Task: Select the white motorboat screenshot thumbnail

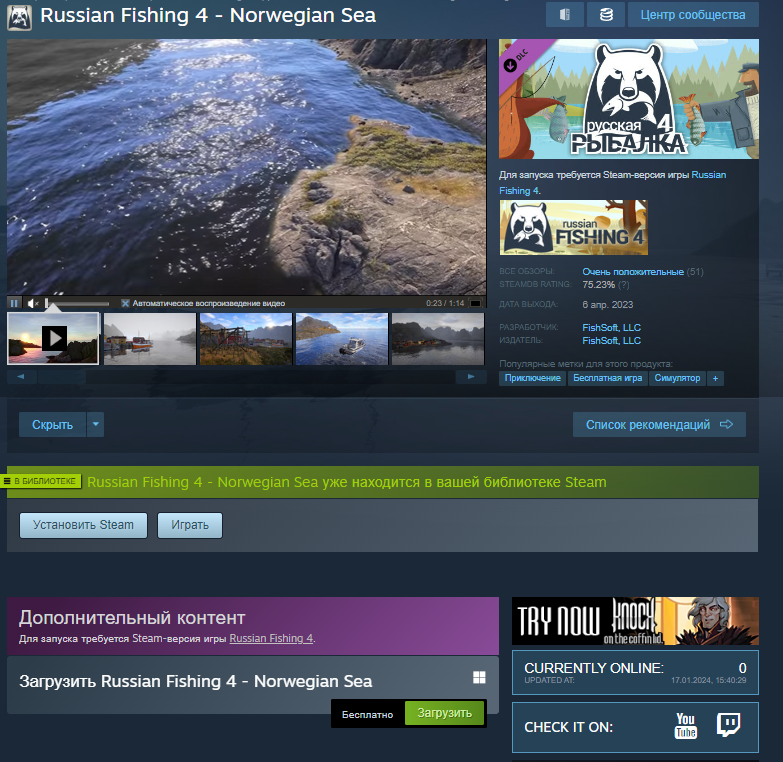Action: tap(342, 339)
